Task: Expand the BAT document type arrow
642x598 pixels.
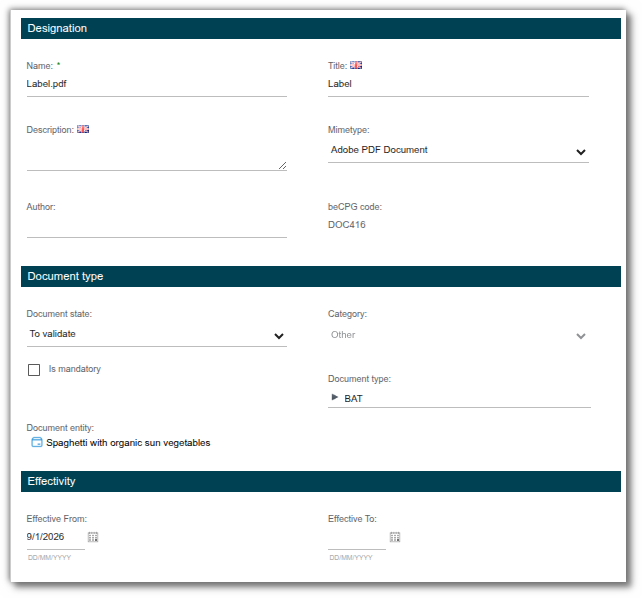Action: [335, 397]
